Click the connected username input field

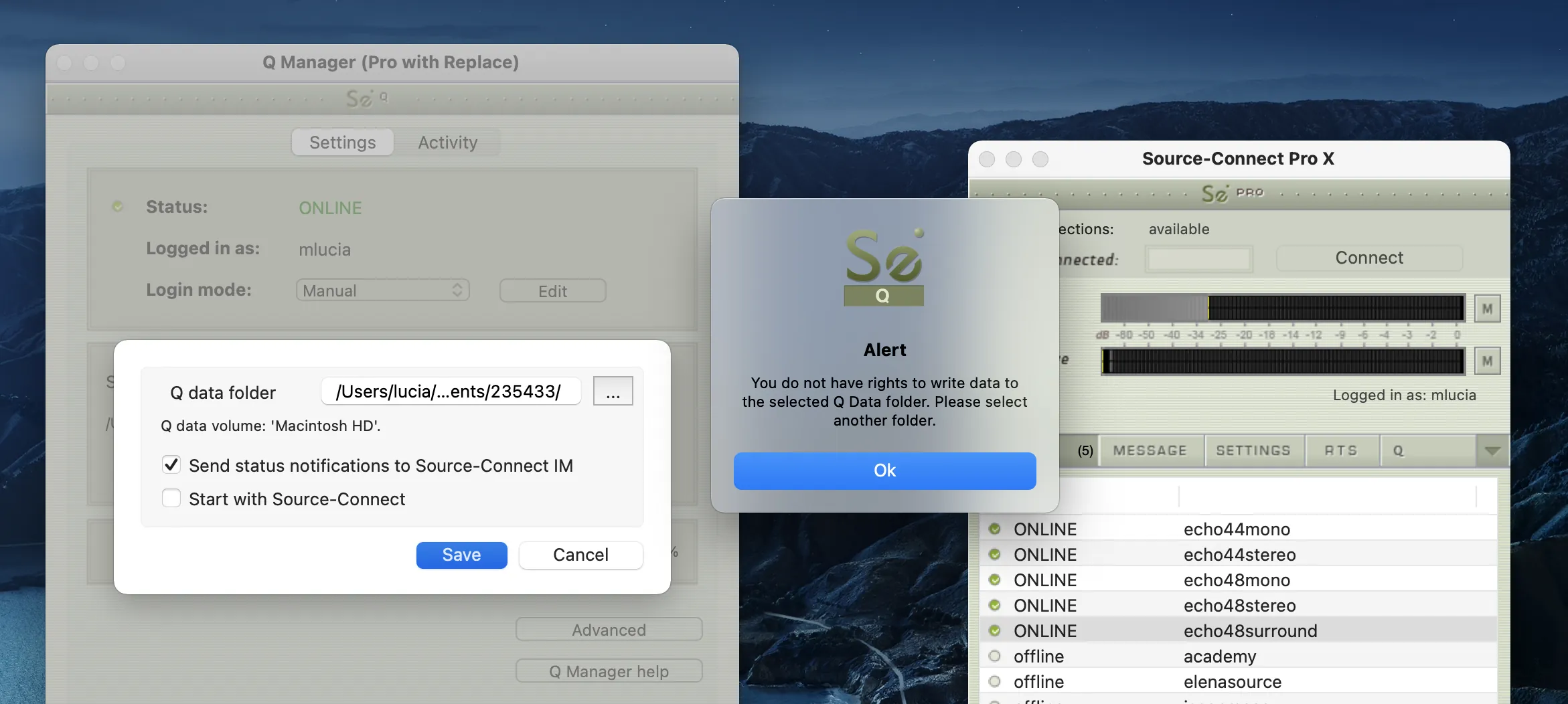(1198, 259)
